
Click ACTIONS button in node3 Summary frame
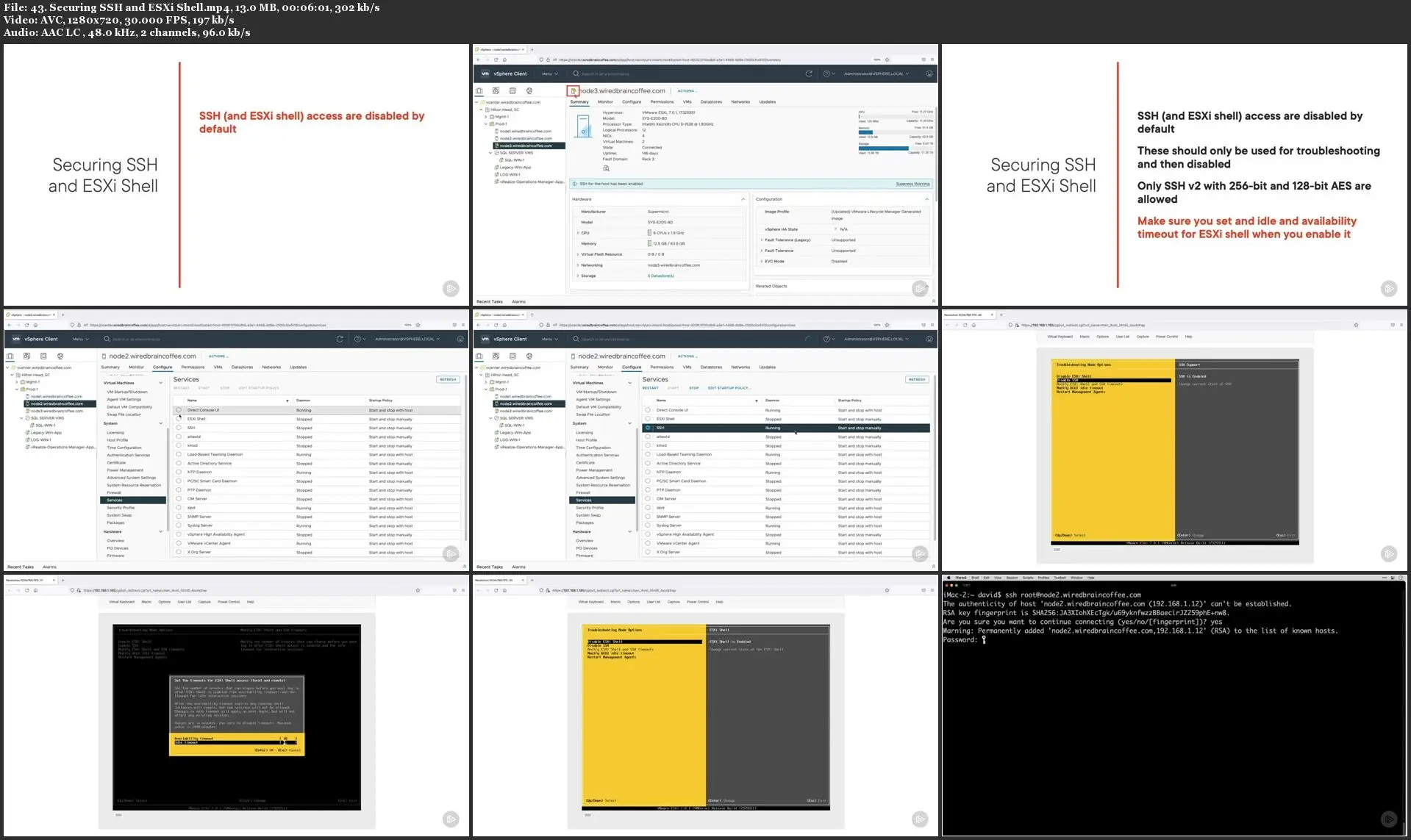coord(687,91)
